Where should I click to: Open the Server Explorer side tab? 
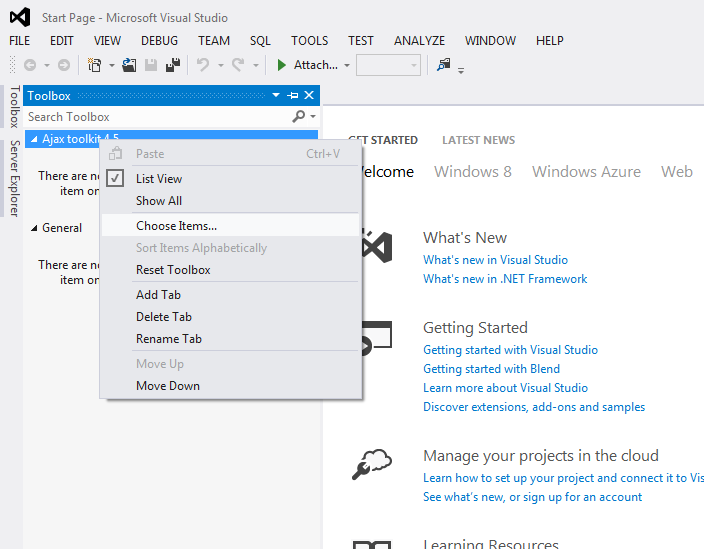(x=14, y=178)
